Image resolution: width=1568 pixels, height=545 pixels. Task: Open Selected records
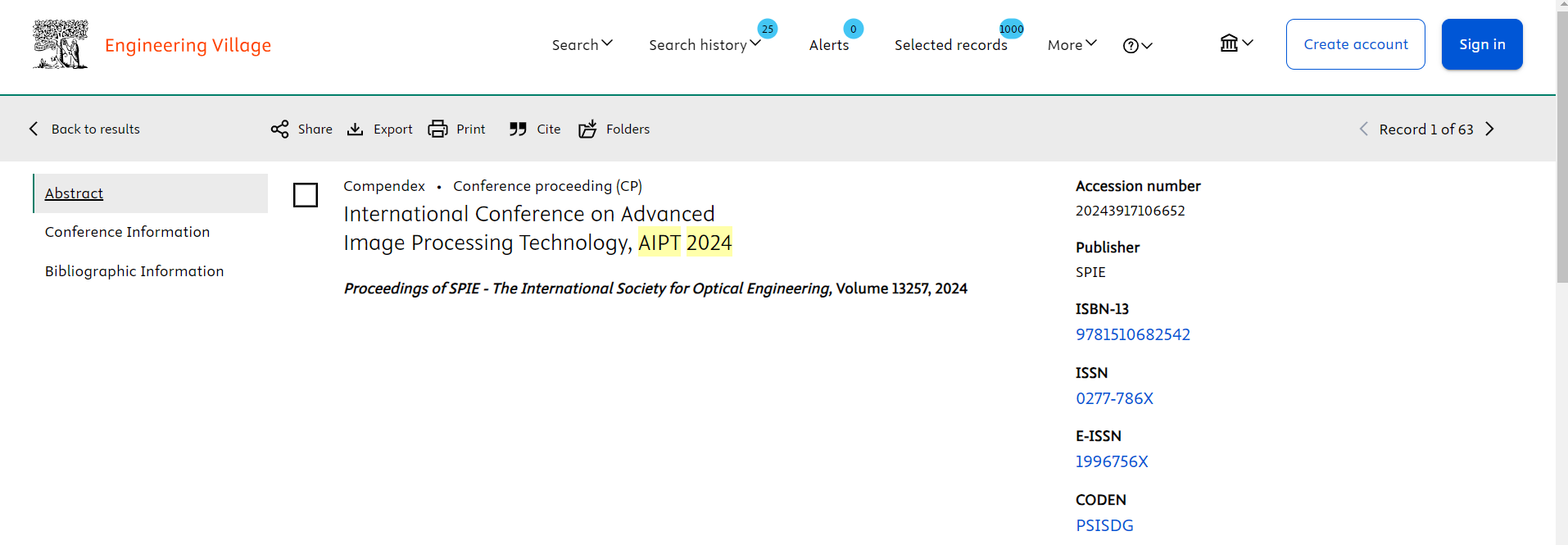950,45
